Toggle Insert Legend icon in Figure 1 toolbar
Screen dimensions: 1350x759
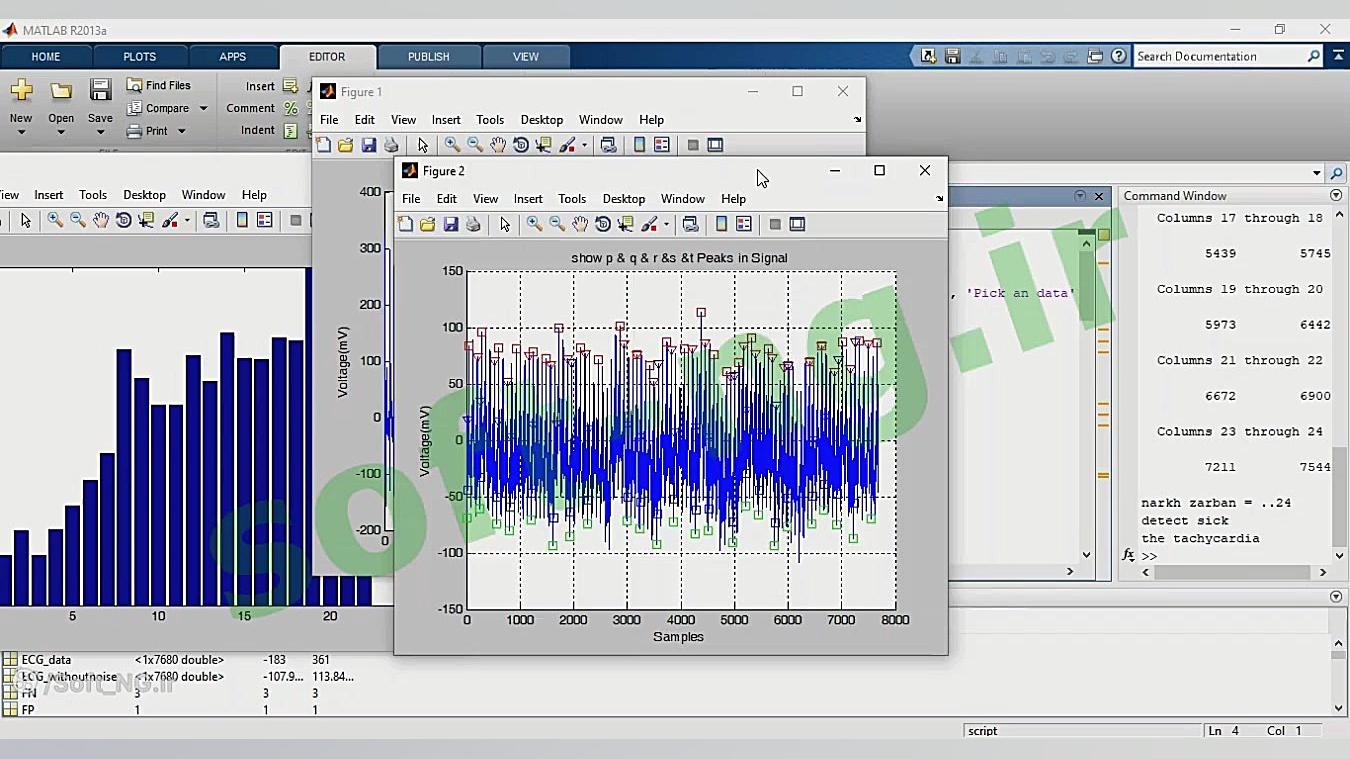pyautogui.click(x=661, y=145)
